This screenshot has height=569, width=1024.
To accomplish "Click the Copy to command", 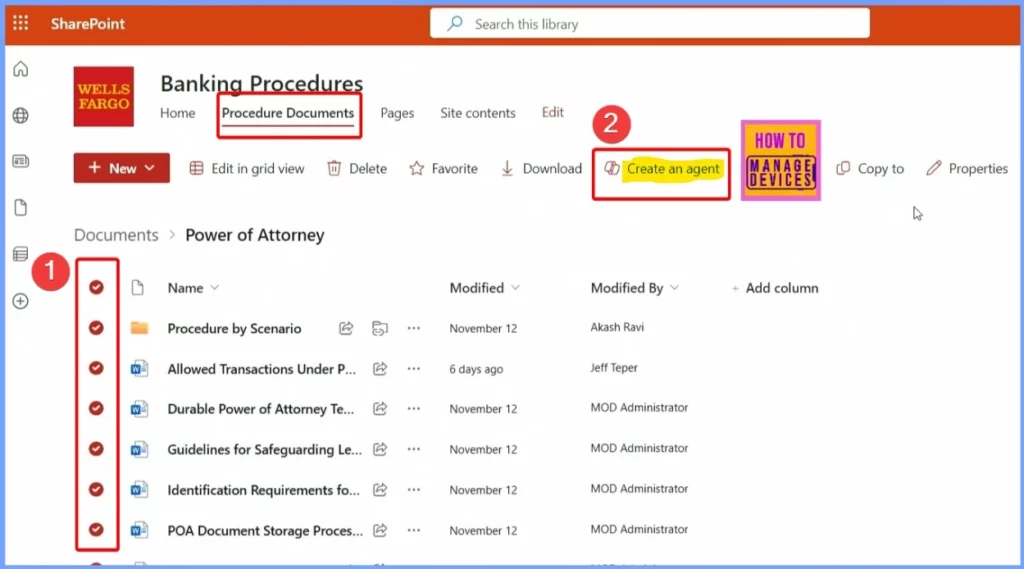I will pos(870,169).
